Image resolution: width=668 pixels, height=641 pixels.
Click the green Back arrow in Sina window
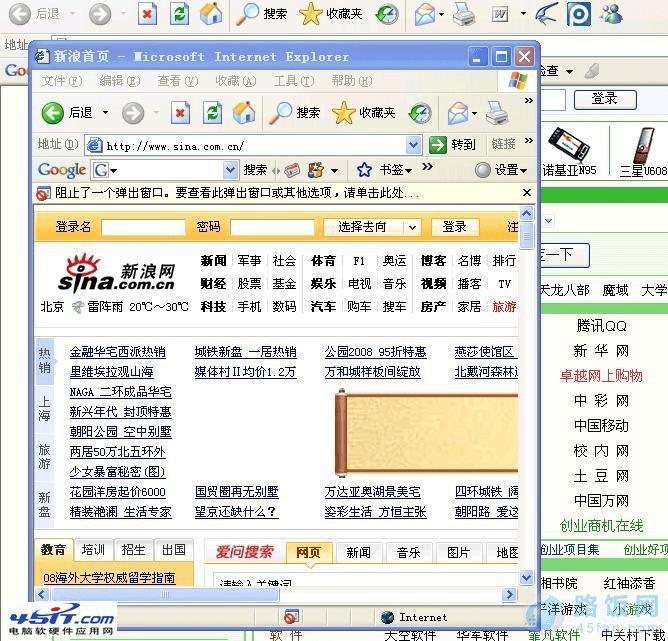click(x=53, y=113)
